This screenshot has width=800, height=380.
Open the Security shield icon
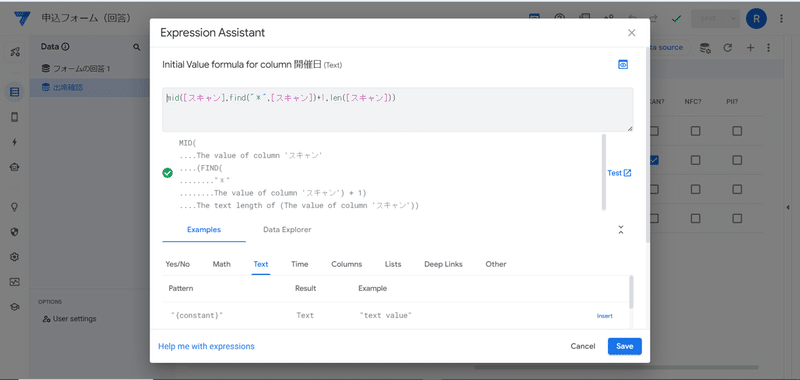point(14,232)
